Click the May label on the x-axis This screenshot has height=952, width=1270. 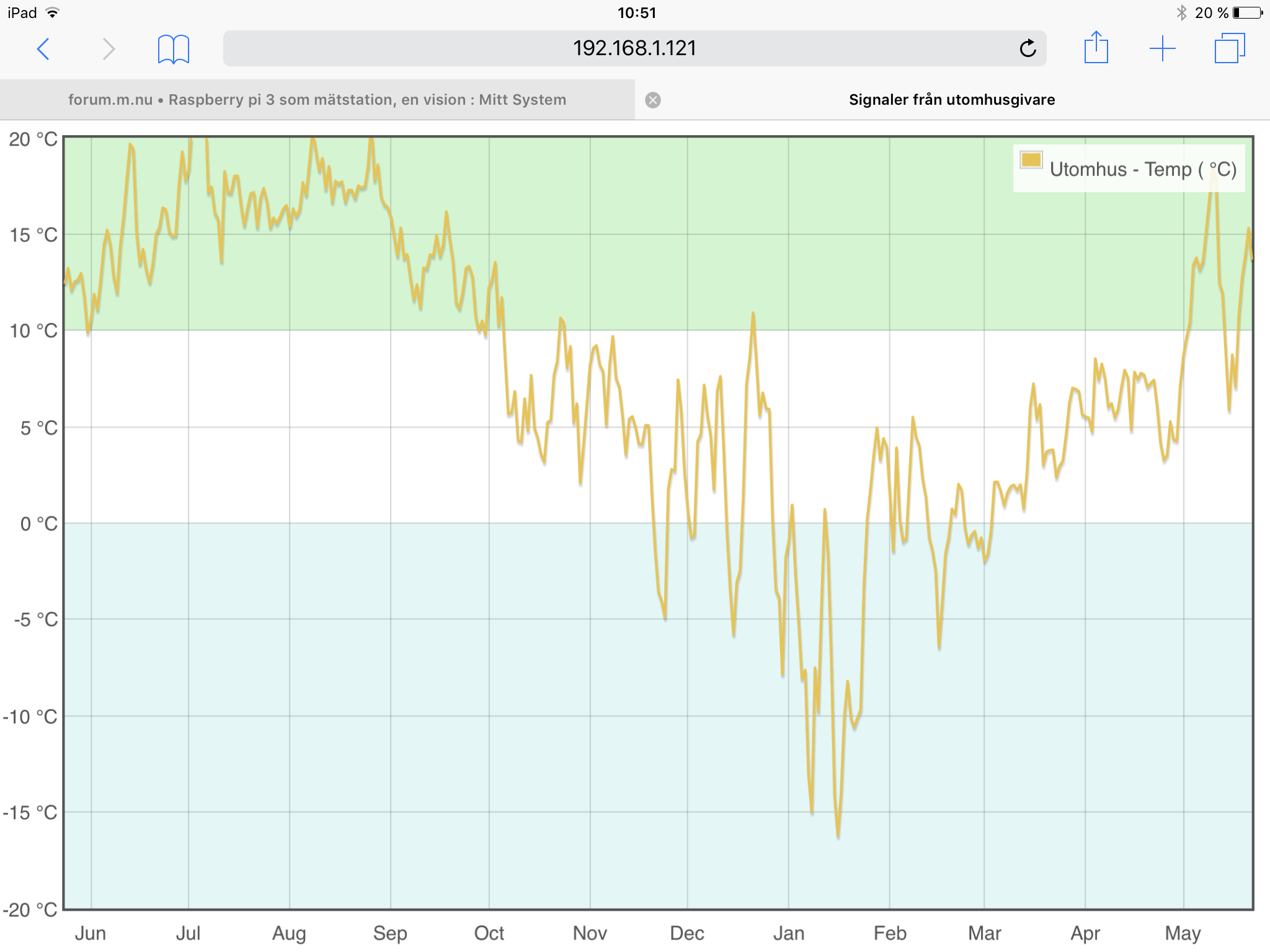[x=1183, y=933]
